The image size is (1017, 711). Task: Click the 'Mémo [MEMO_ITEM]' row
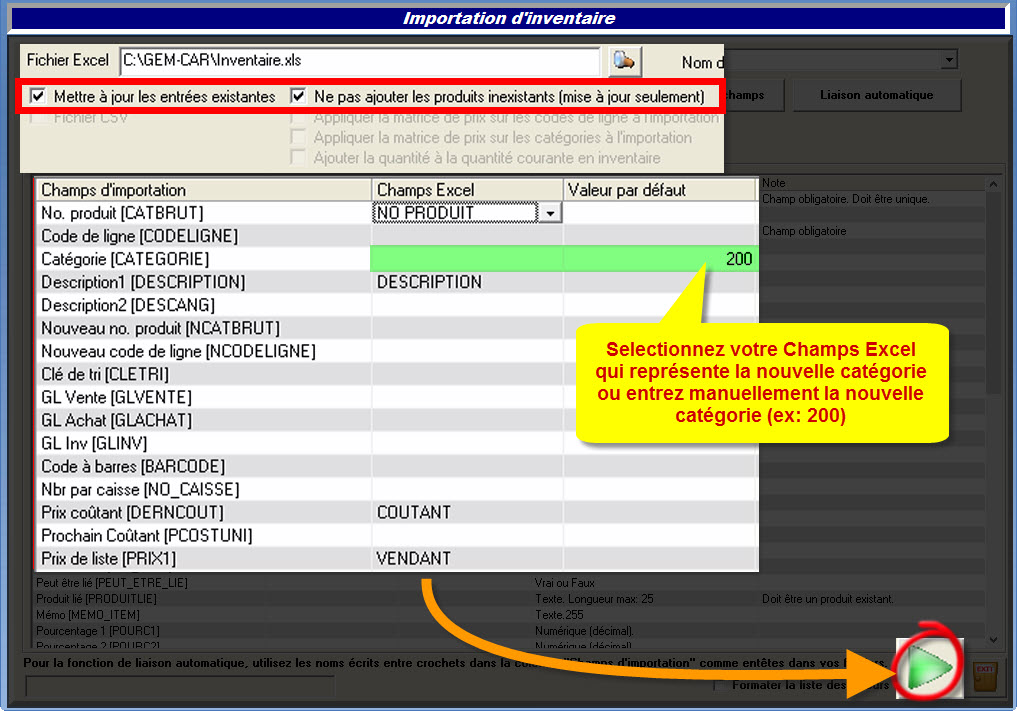pyautogui.click(x=88, y=615)
